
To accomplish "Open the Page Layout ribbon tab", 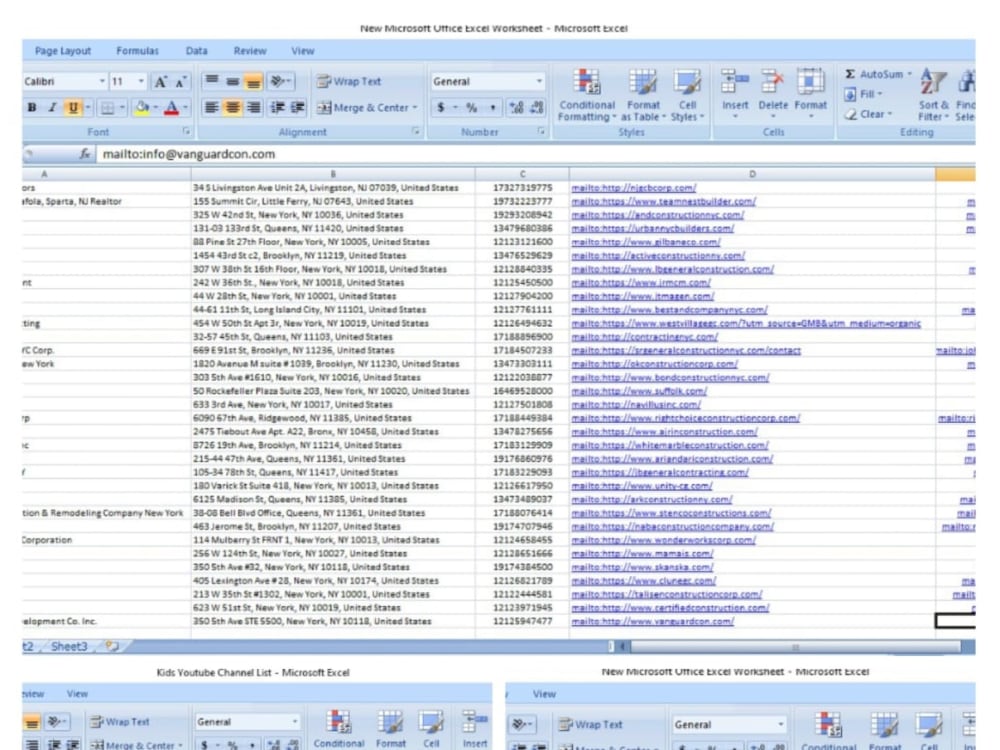I will (62, 51).
